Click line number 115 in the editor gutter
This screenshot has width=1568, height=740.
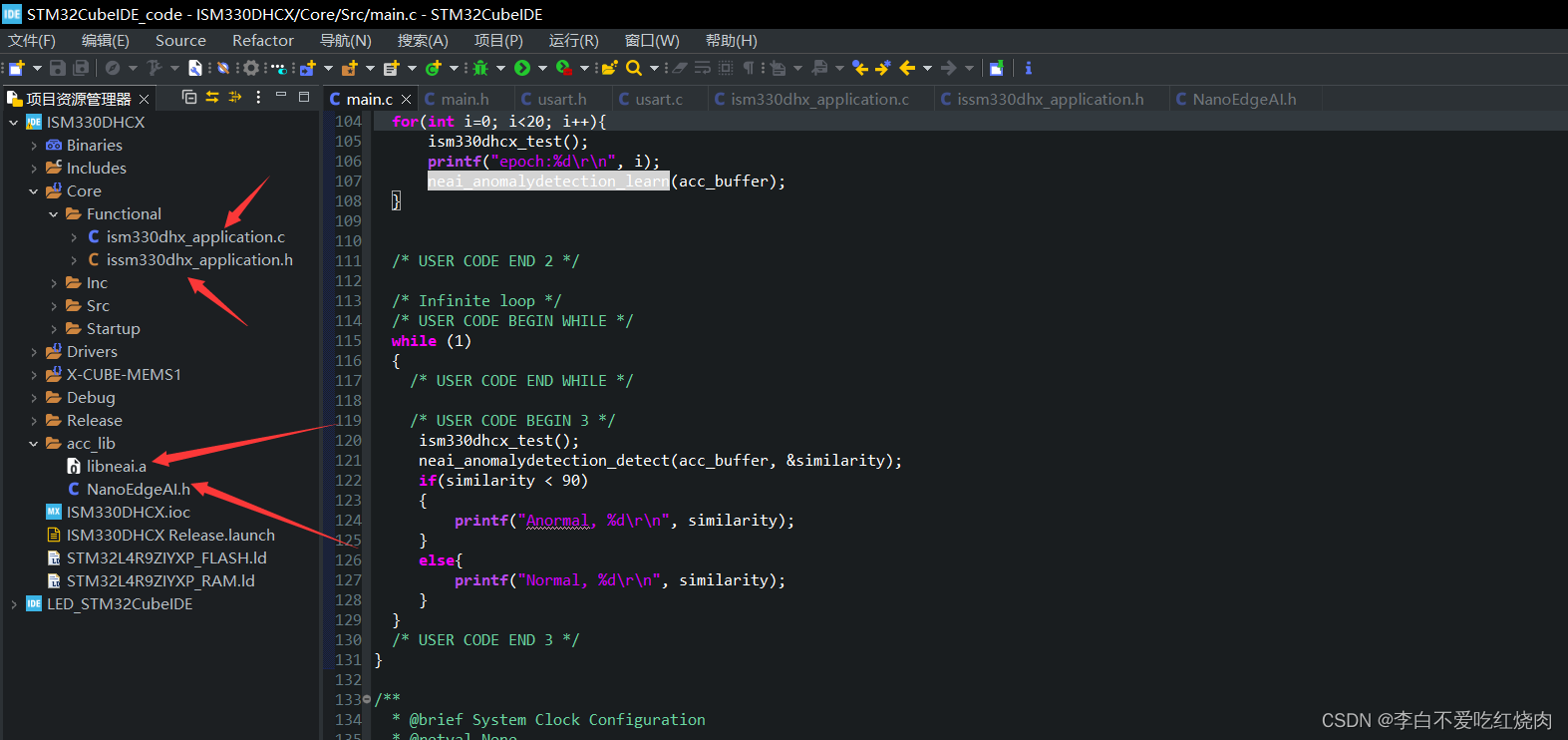point(348,341)
